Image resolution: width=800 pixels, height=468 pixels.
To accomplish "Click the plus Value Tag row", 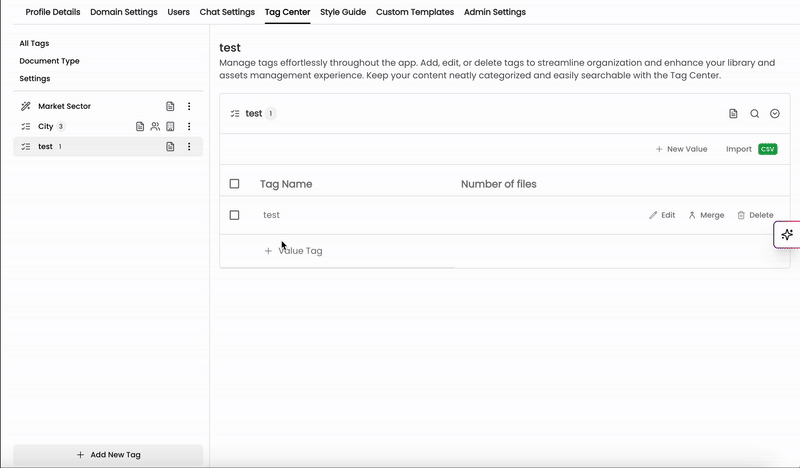I will point(293,251).
